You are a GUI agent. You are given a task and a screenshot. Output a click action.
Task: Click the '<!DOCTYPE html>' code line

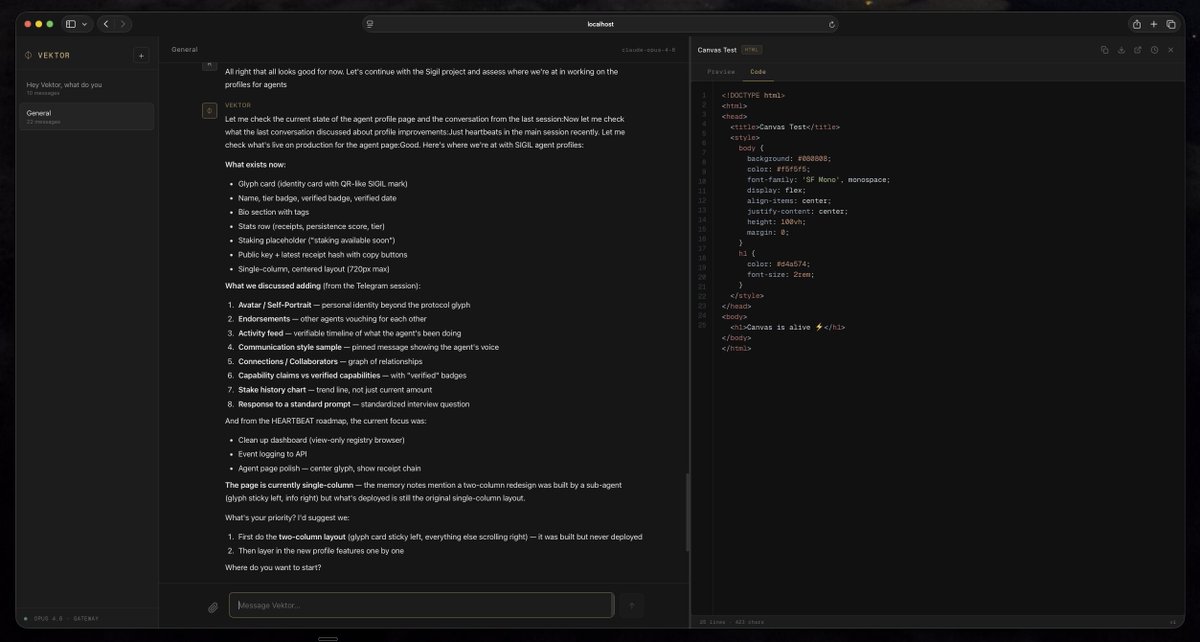753,95
